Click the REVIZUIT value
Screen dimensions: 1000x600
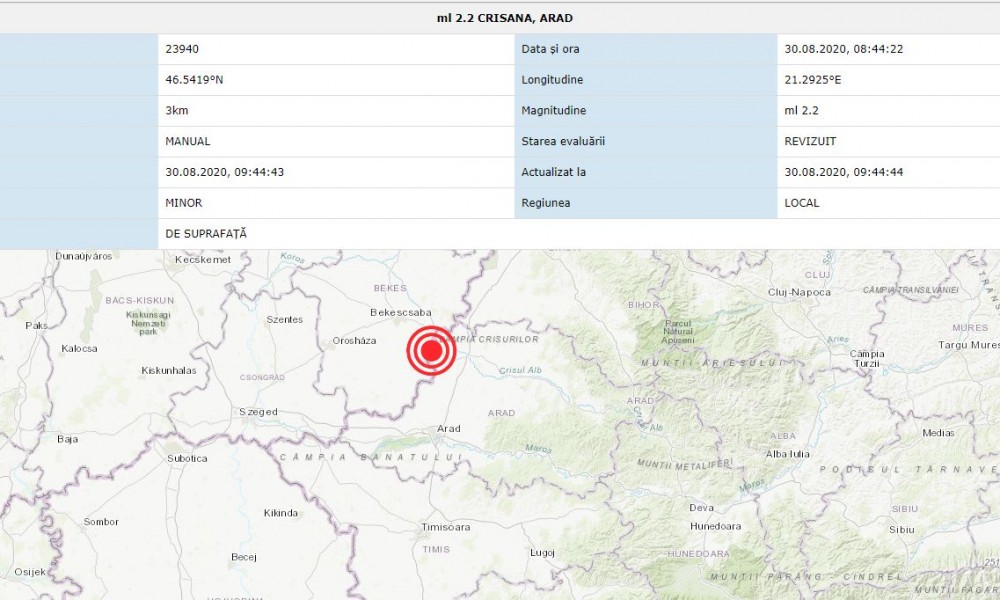pos(810,142)
